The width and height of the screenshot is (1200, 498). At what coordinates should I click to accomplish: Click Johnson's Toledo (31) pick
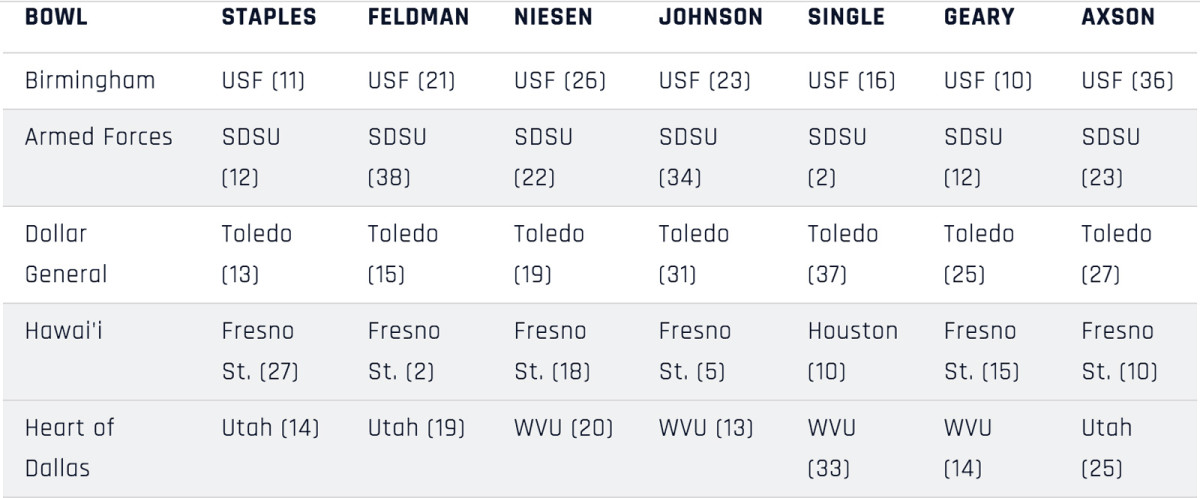click(695, 254)
